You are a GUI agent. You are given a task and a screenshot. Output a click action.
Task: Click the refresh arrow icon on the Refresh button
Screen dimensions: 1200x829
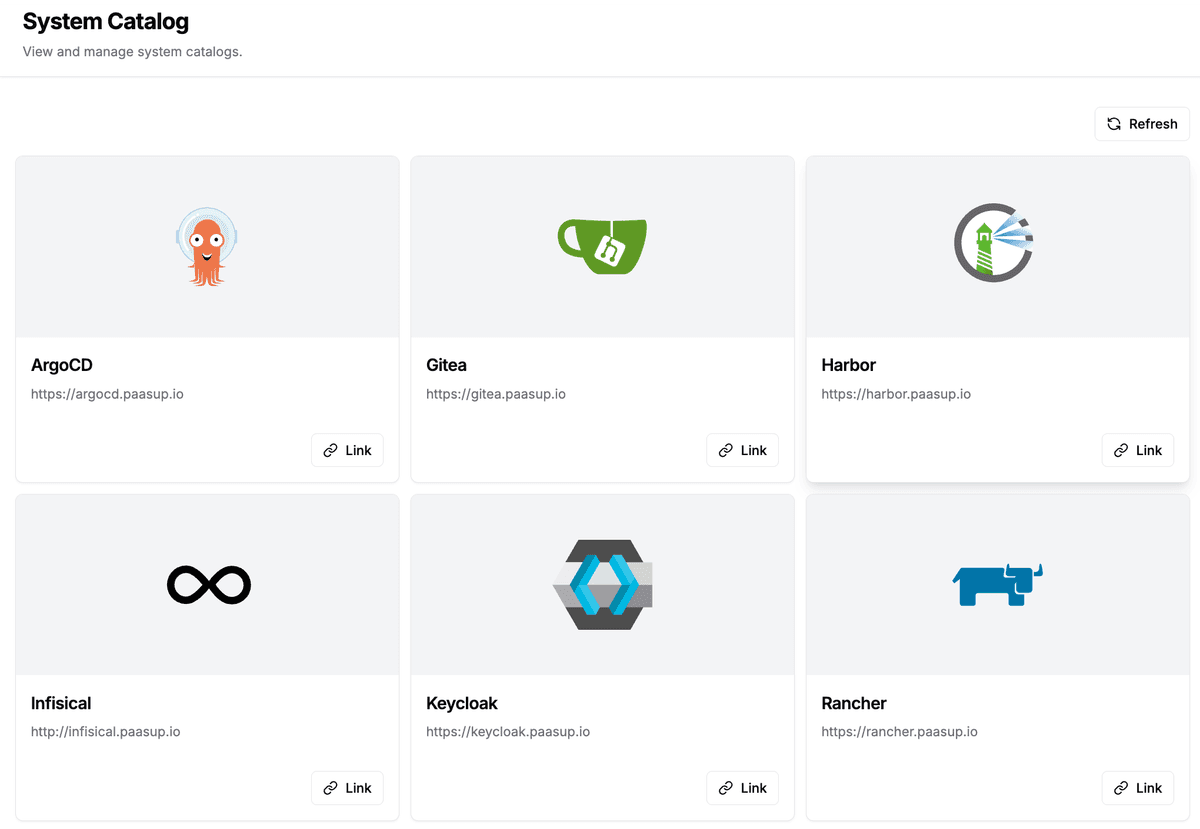(1113, 123)
